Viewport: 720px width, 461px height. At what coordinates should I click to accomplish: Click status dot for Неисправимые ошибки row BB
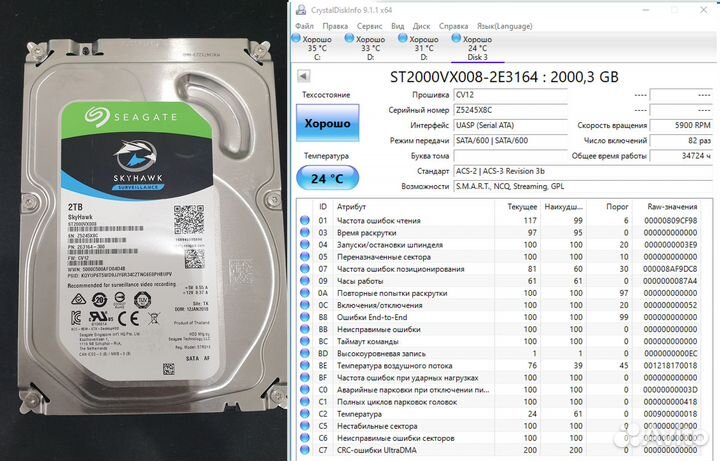click(x=304, y=329)
